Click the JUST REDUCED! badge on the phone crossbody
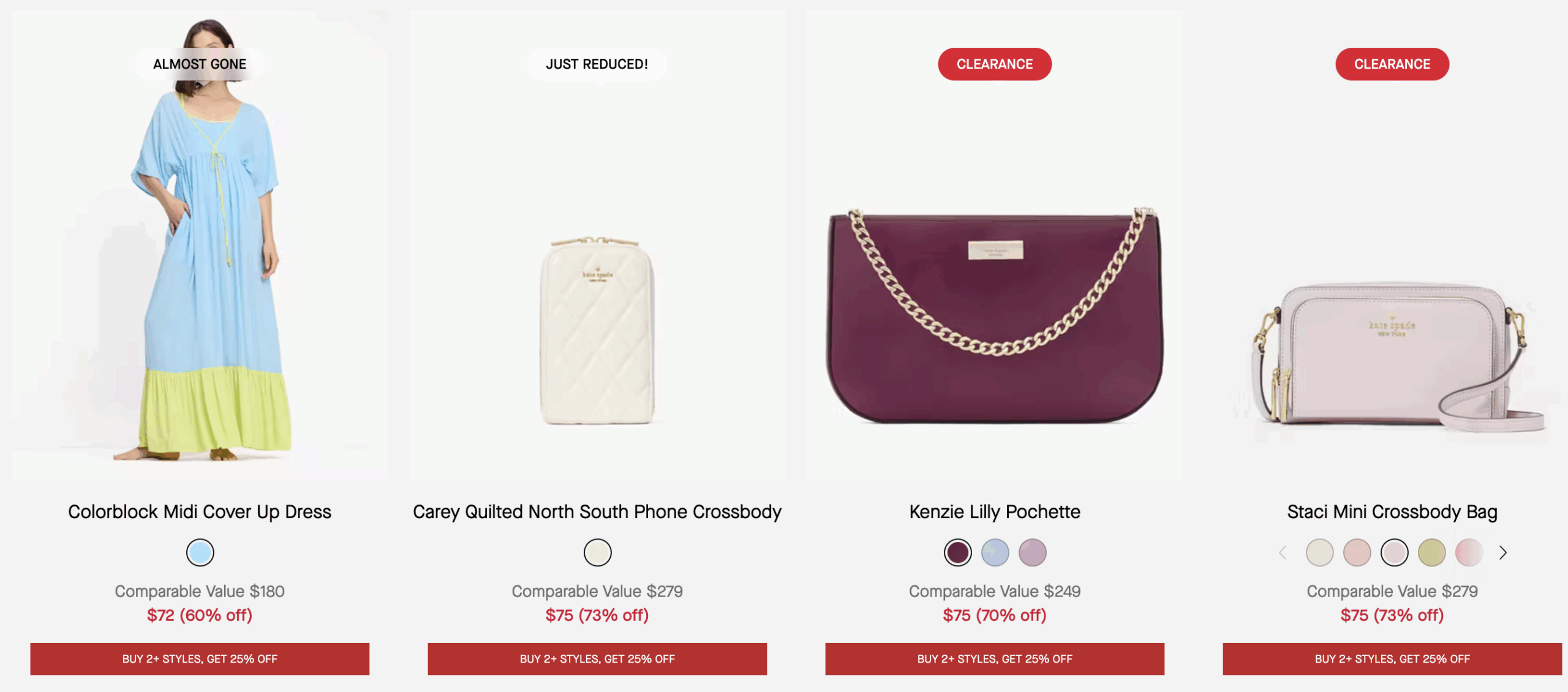Viewport: 1568px width, 692px height. tap(597, 63)
